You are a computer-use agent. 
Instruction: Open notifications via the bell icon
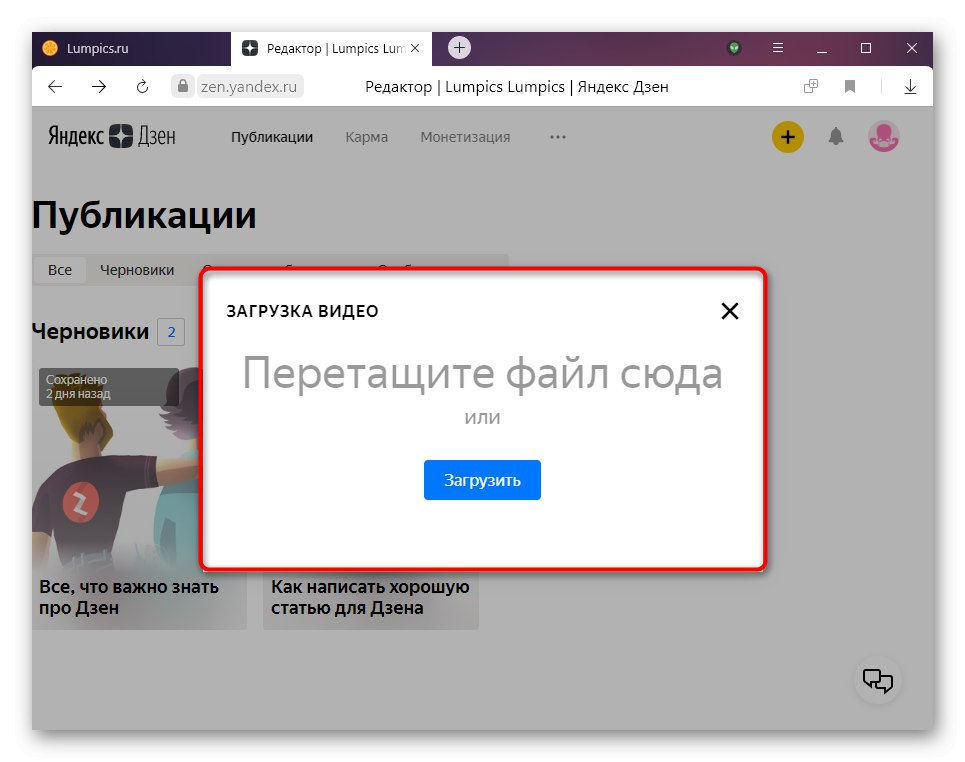(836, 137)
